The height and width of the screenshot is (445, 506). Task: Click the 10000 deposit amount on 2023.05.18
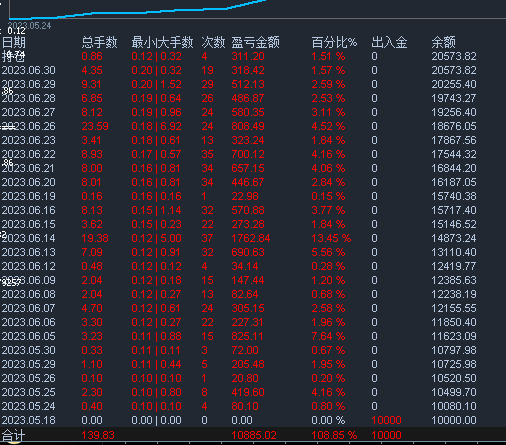pyautogui.click(x=386, y=420)
